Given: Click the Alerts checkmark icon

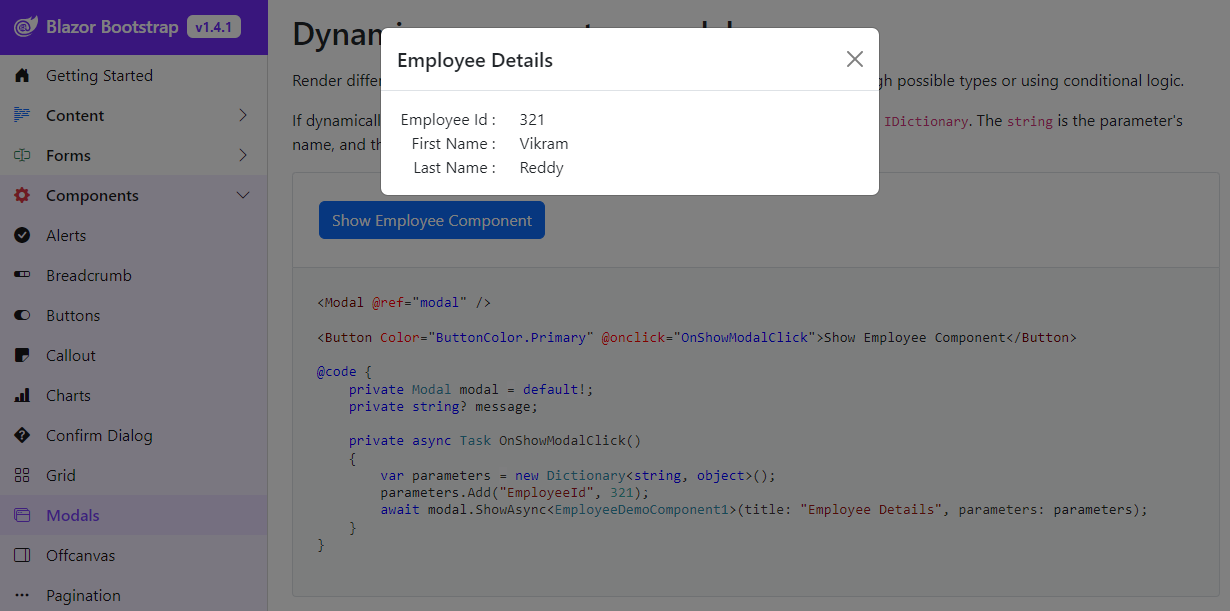Looking at the screenshot, I should (22, 235).
